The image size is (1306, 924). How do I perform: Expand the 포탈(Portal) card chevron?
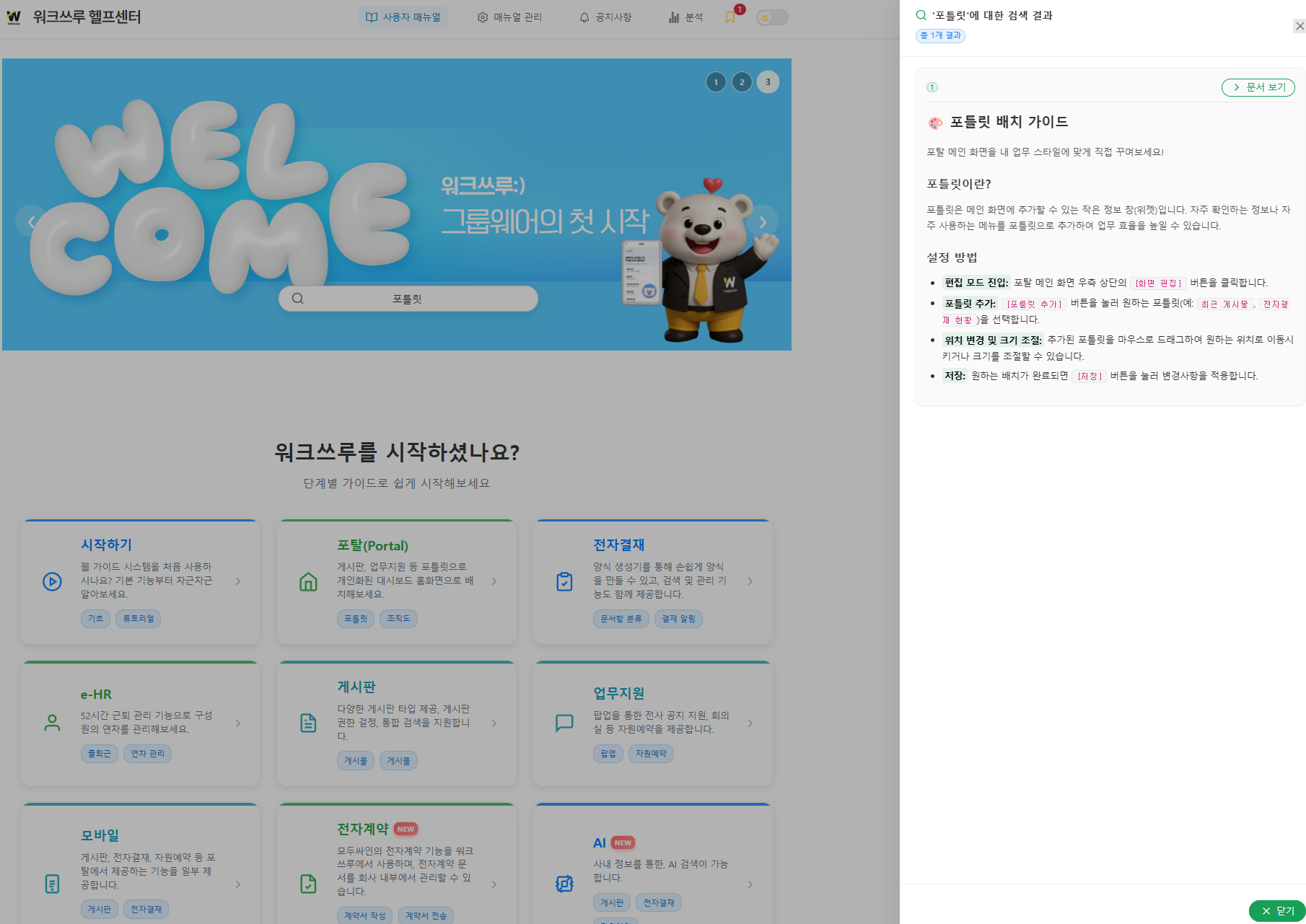click(x=494, y=581)
